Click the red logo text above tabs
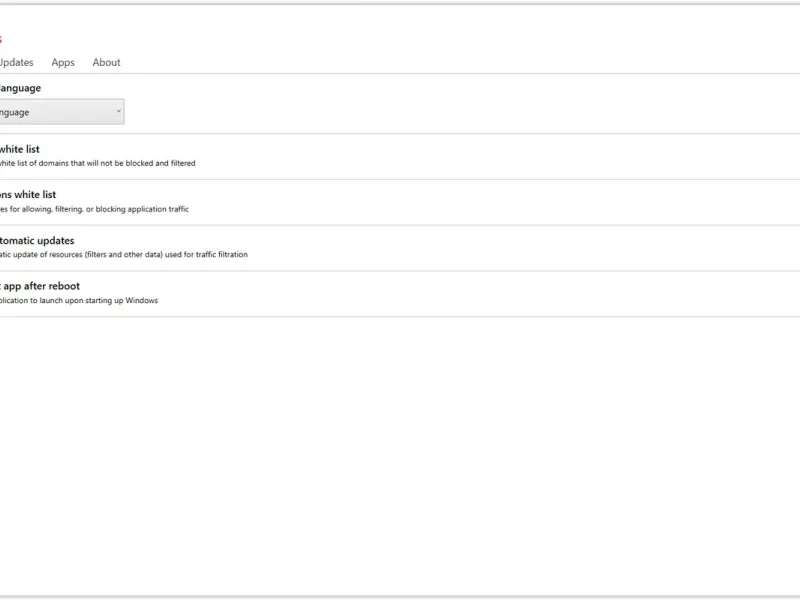 (1, 39)
